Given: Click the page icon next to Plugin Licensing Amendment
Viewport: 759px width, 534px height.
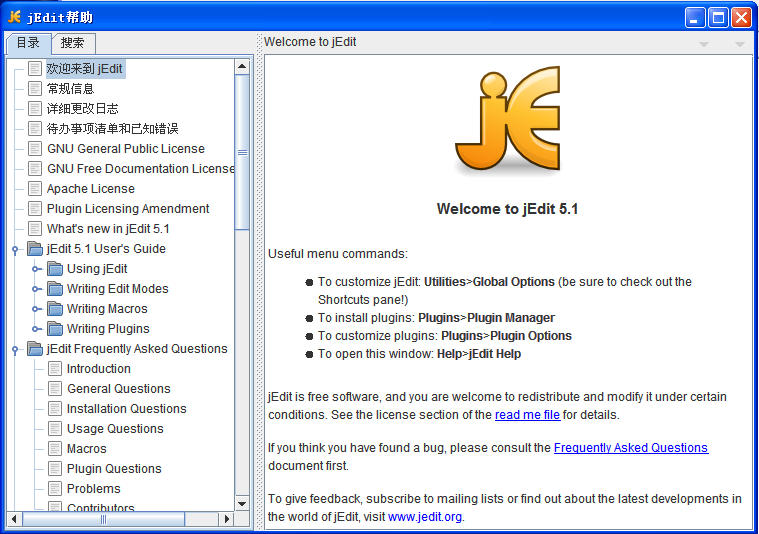Looking at the screenshot, I should [35, 209].
